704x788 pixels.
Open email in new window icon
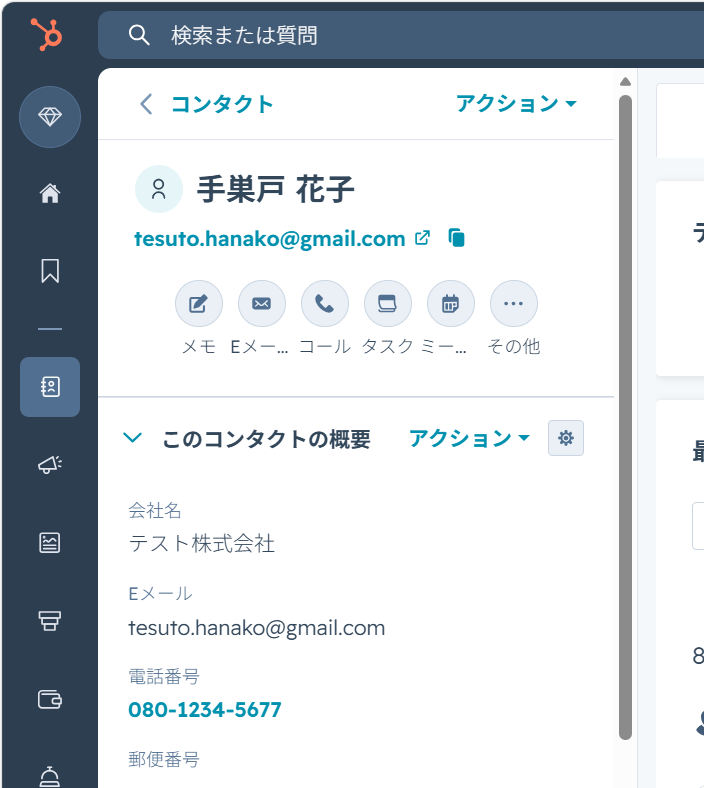(422, 238)
